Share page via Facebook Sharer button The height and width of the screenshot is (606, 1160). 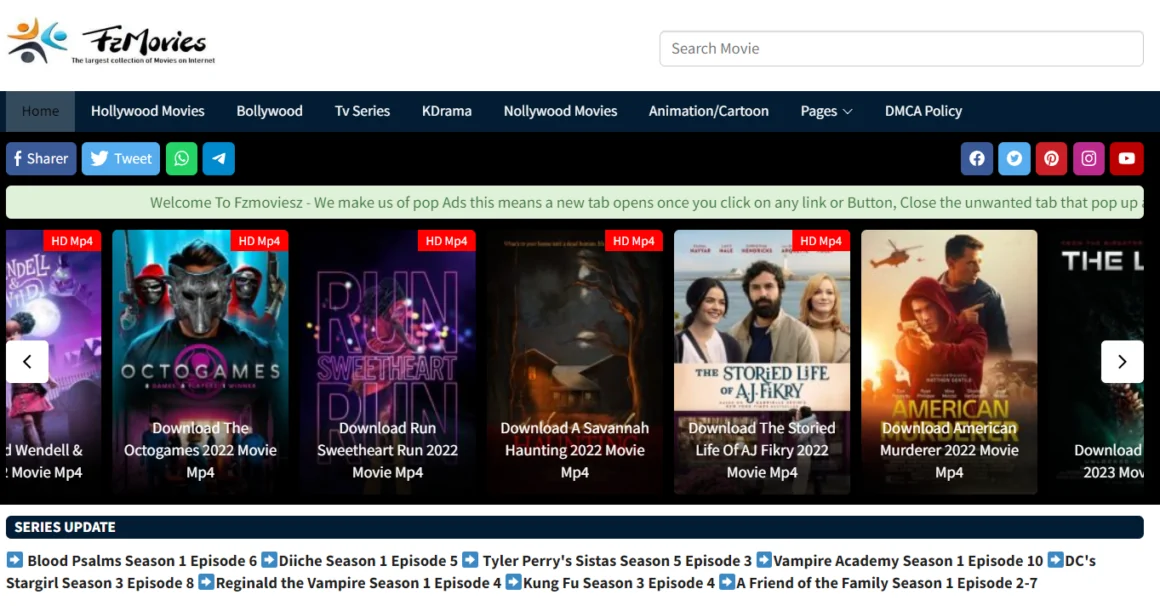(x=41, y=158)
